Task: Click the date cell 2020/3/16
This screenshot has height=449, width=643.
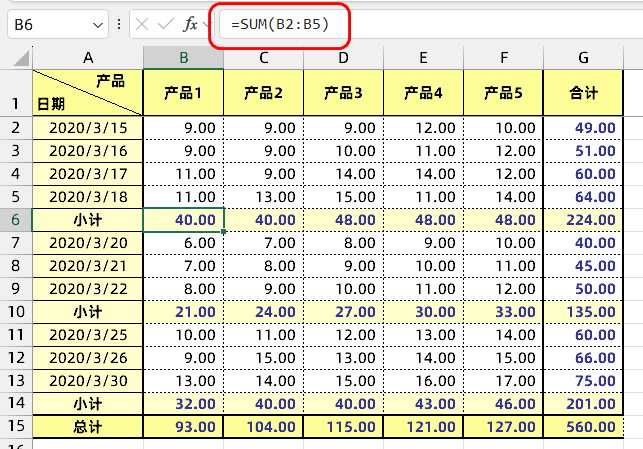Action: (x=88, y=151)
